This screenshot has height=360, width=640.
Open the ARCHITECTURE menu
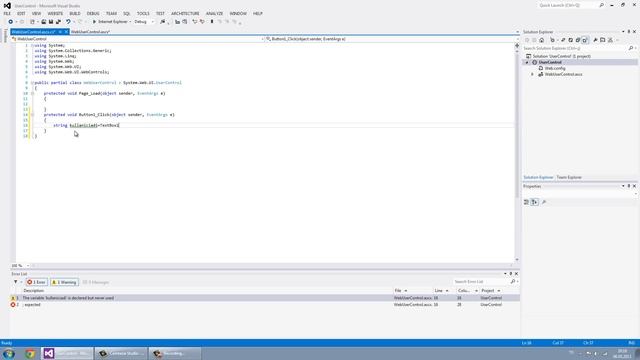click(x=185, y=13)
